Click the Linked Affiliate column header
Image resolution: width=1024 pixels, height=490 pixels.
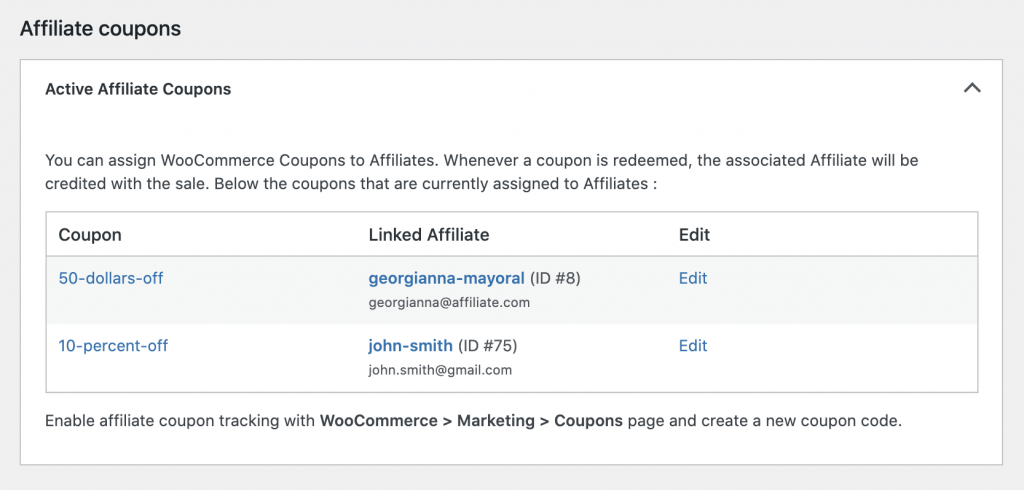pyautogui.click(x=429, y=235)
